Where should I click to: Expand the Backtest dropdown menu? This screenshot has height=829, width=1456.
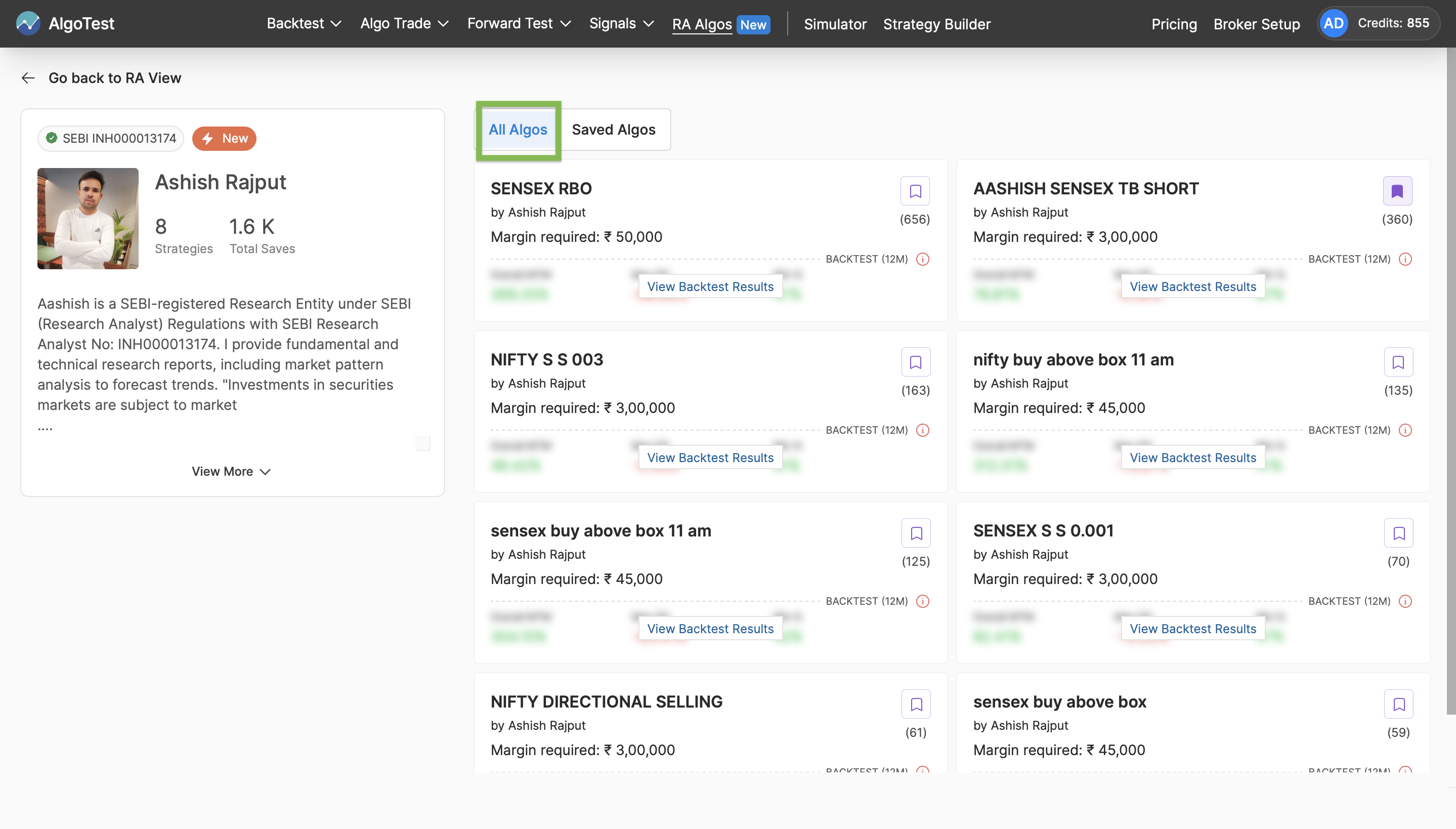click(304, 23)
